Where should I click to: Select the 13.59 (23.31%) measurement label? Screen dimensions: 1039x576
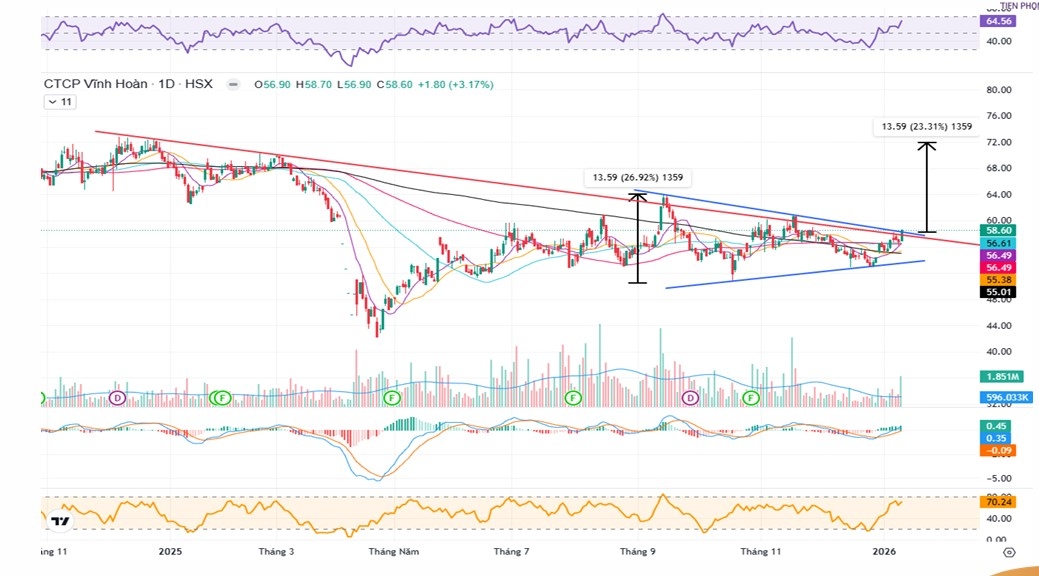[x=923, y=127]
